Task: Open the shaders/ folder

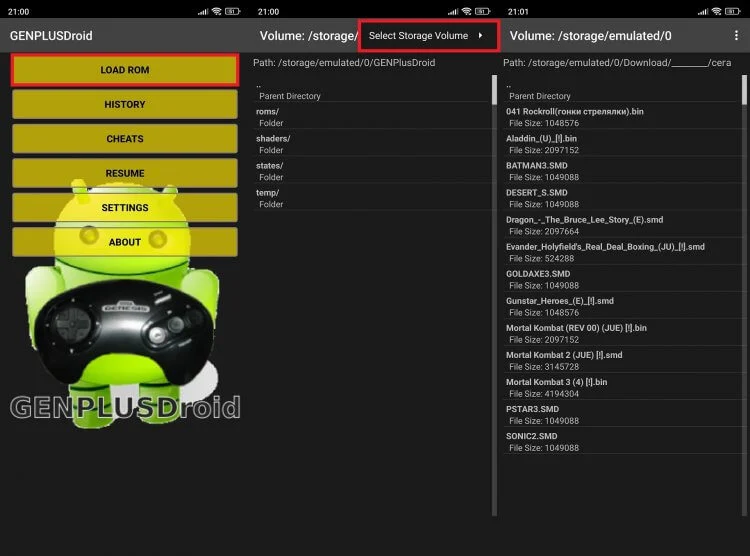Action: [x=372, y=144]
